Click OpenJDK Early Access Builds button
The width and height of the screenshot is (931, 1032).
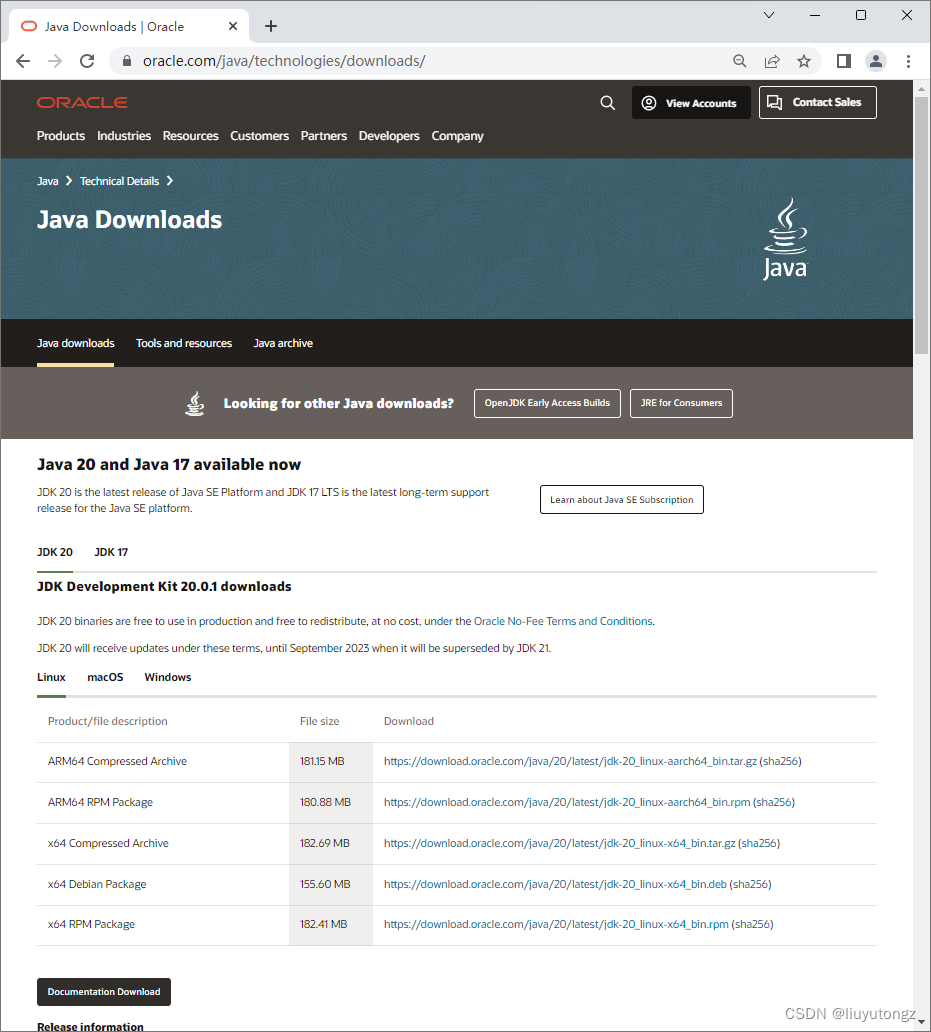tap(547, 403)
